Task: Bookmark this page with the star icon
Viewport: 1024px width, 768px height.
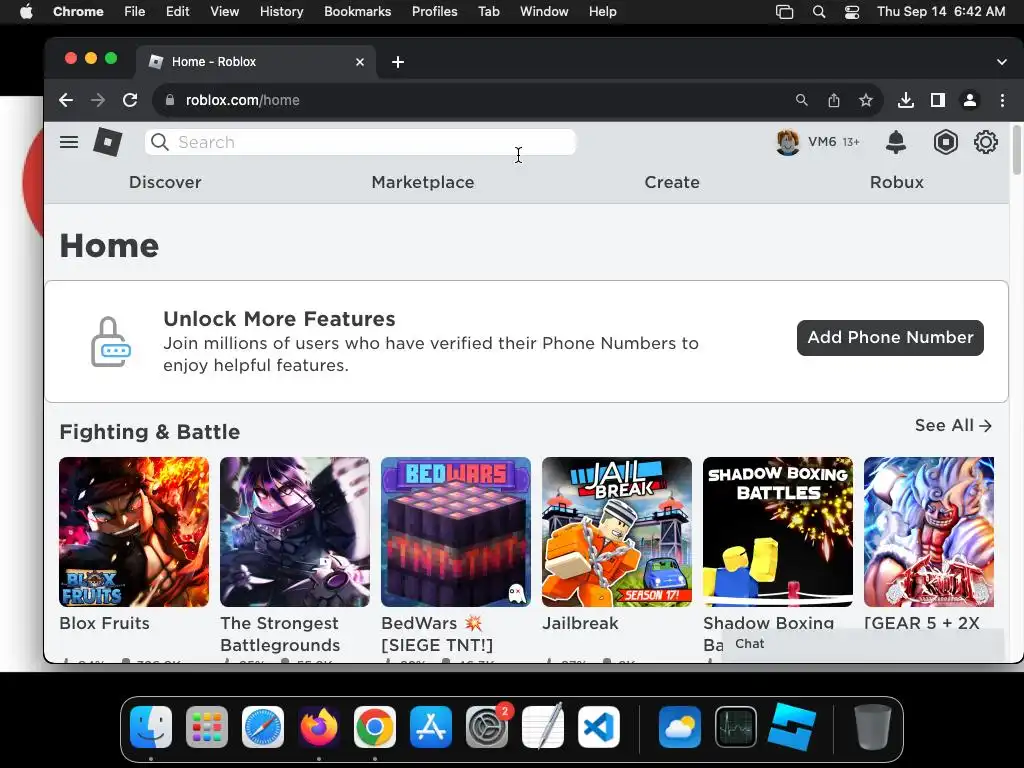Action: pyautogui.click(x=865, y=100)
